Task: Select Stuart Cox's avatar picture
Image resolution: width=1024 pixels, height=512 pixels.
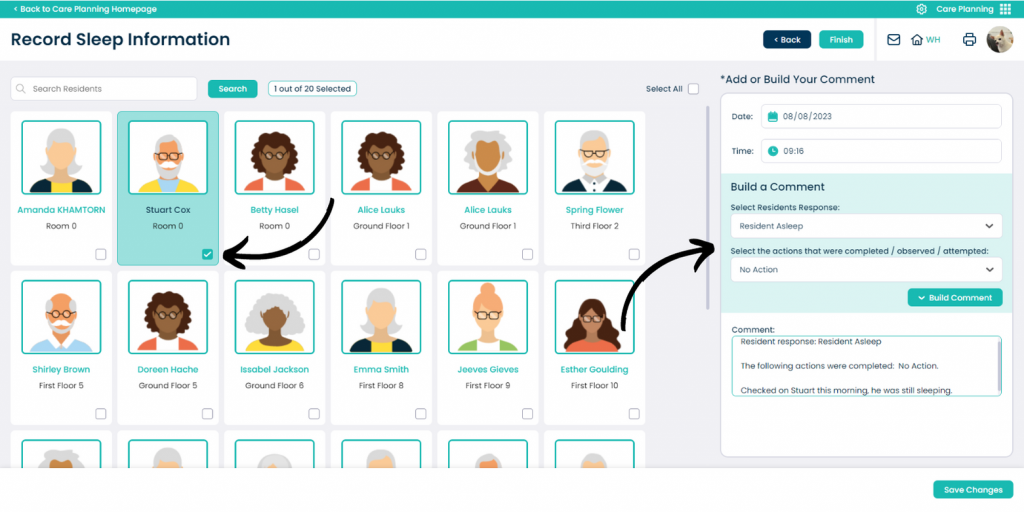Action: tap(168, 157)
